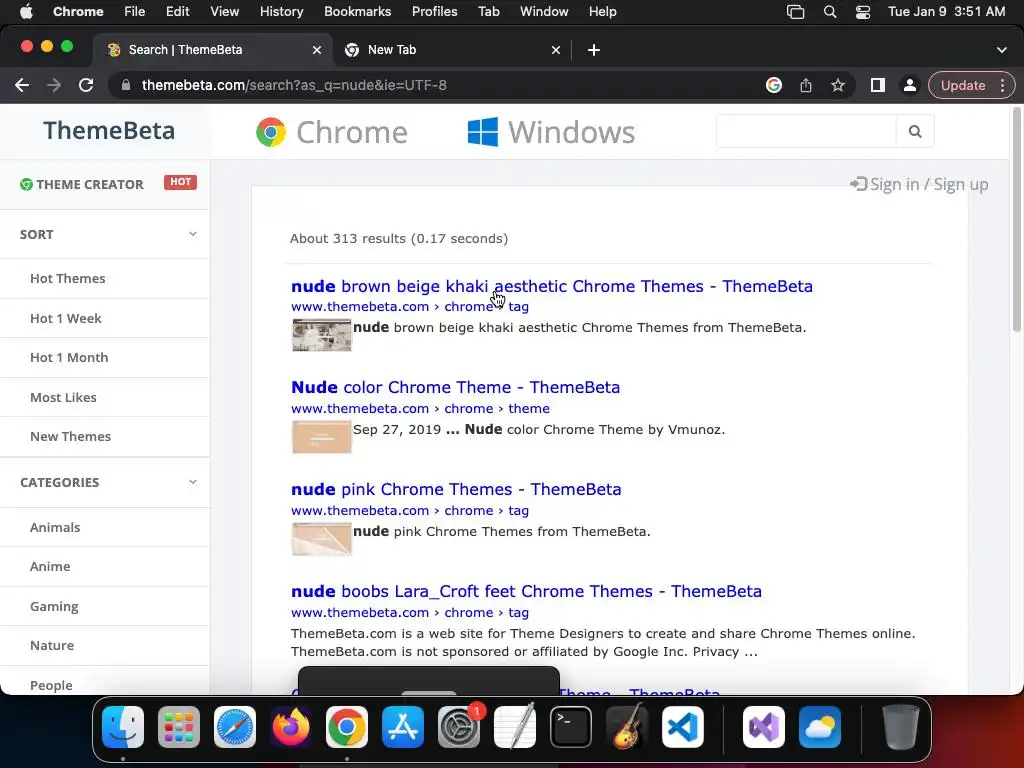Switch to the New Tab tab
The height and width of the screenshot is (768, 1024).
click(452, 50)
